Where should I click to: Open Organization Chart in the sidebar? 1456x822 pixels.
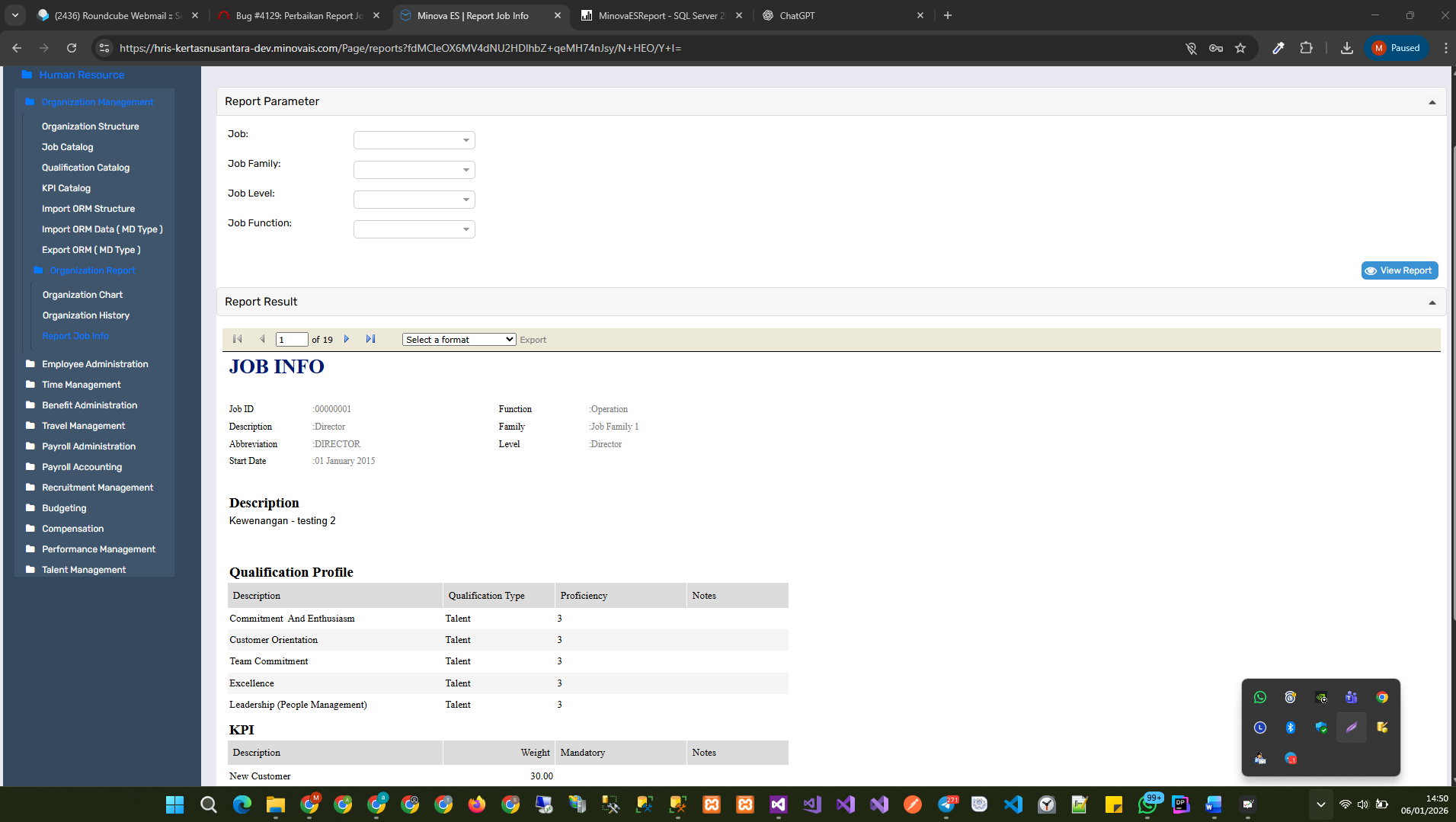click(x=82, y=295)
